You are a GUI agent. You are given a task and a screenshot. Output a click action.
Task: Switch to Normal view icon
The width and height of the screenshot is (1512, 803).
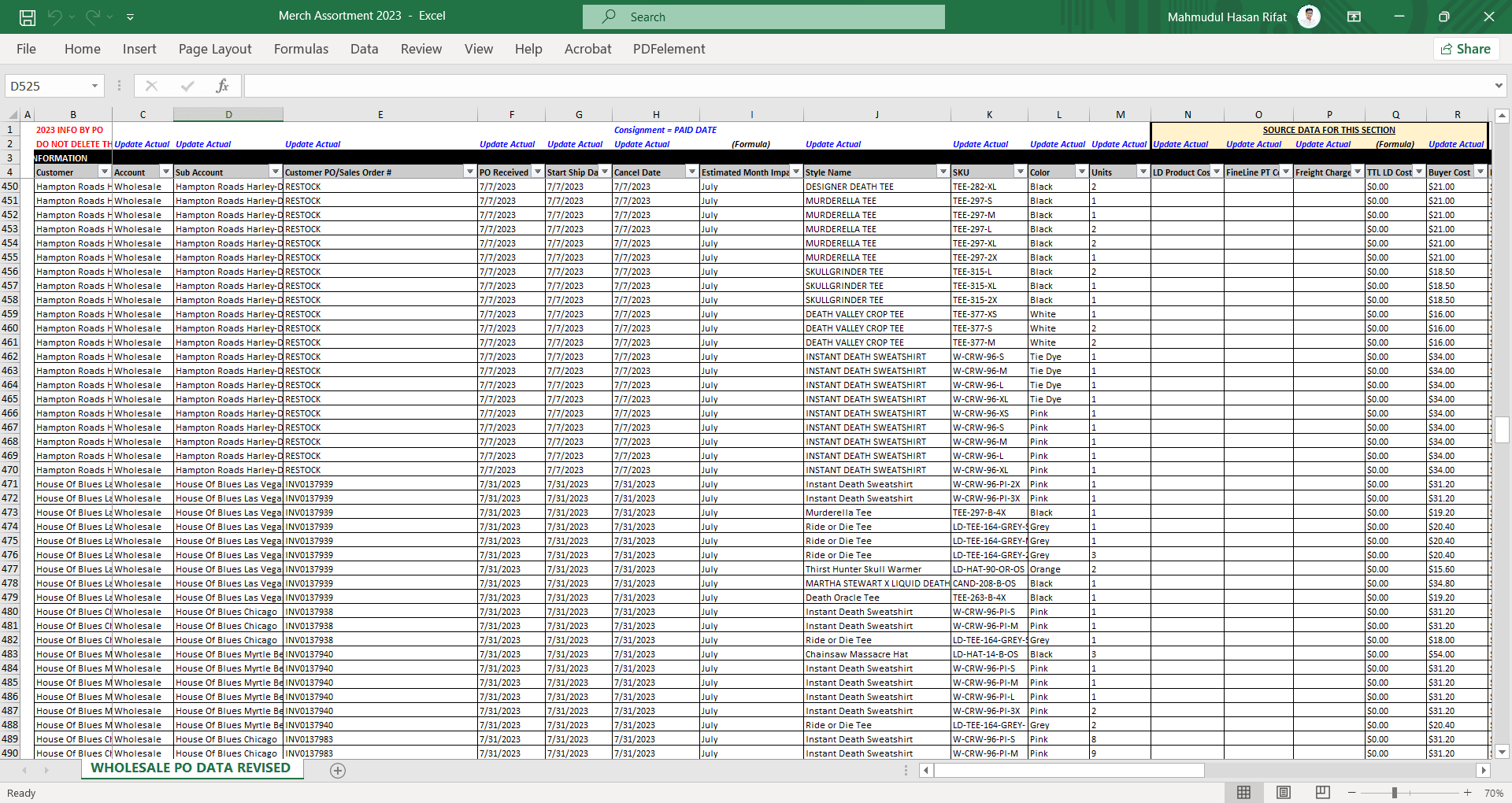(1244, 793)
